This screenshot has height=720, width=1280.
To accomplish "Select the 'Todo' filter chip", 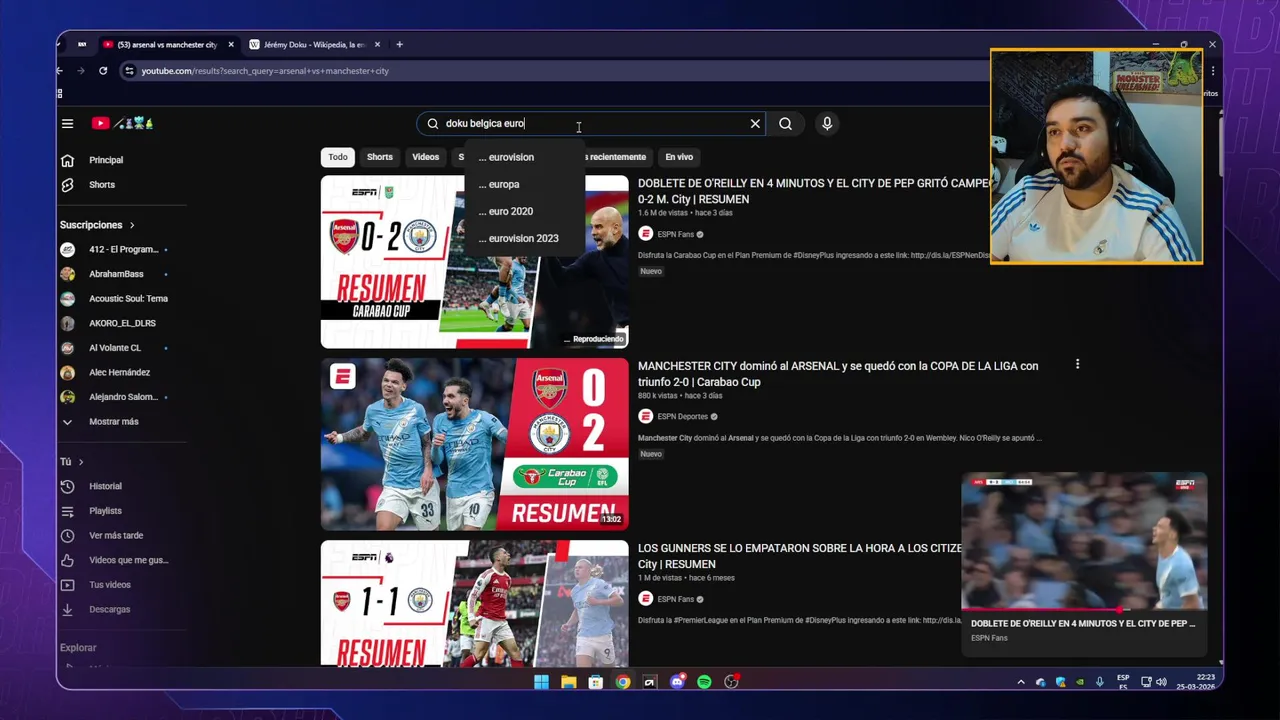I will (338, 157).
